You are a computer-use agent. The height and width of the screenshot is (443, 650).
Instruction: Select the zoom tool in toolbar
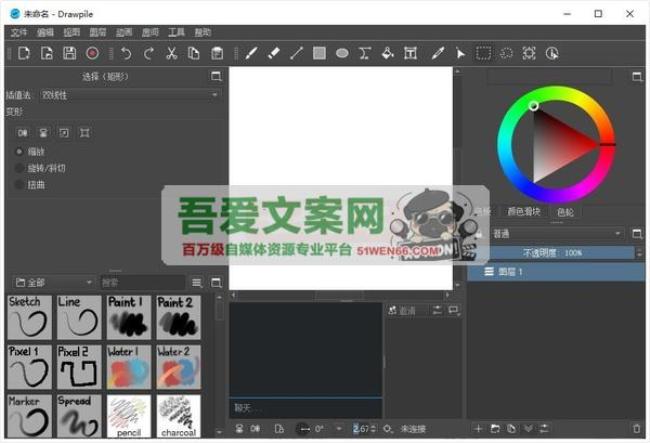(529, 53)
